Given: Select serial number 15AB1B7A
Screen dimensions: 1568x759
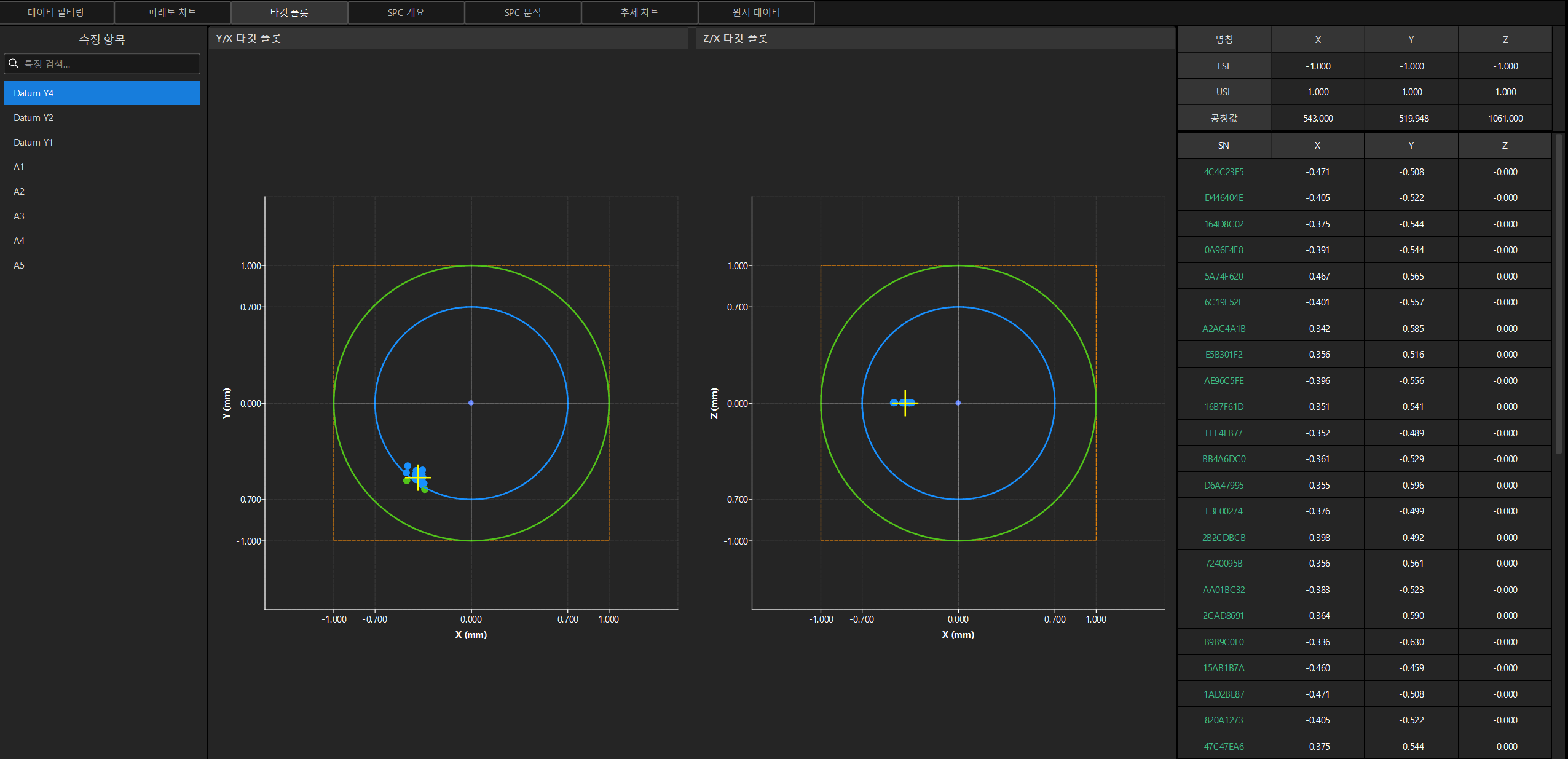Looking at the screenshot, I should [1224, 668].
